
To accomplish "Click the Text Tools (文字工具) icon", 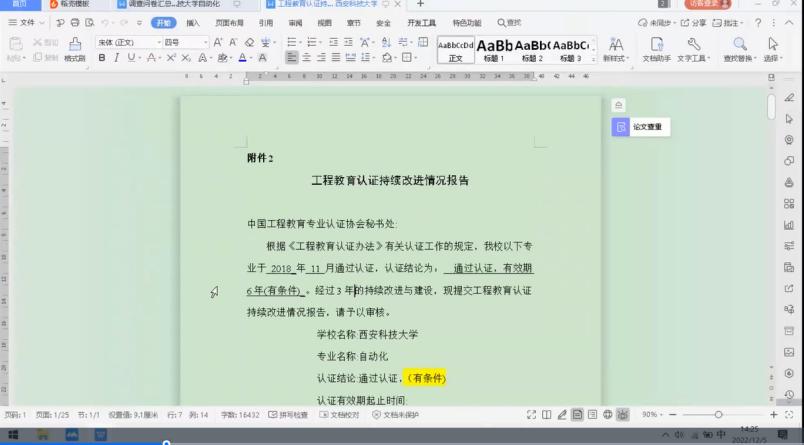I will point(693,45).
